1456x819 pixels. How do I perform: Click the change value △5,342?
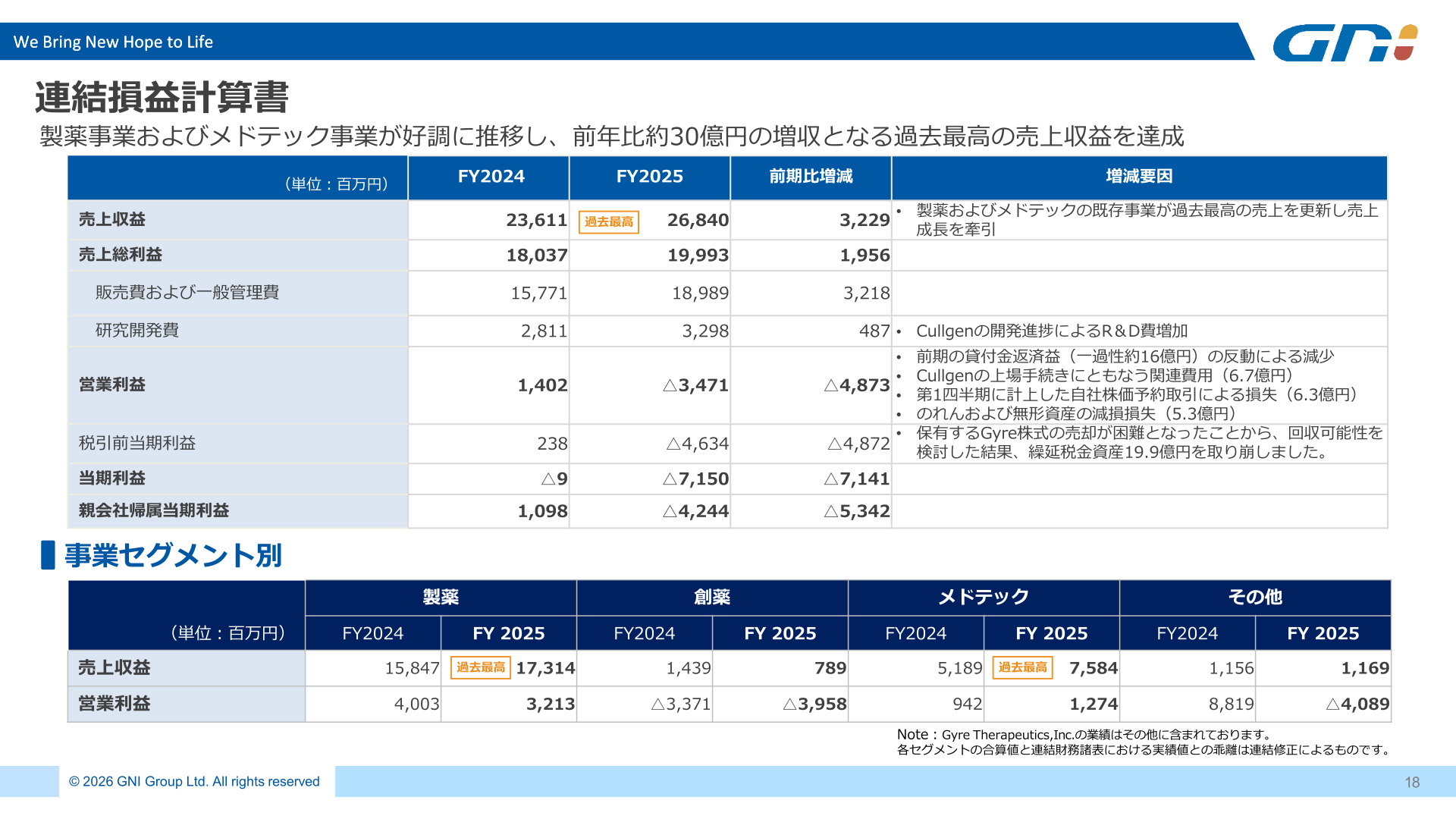point(857,511)
